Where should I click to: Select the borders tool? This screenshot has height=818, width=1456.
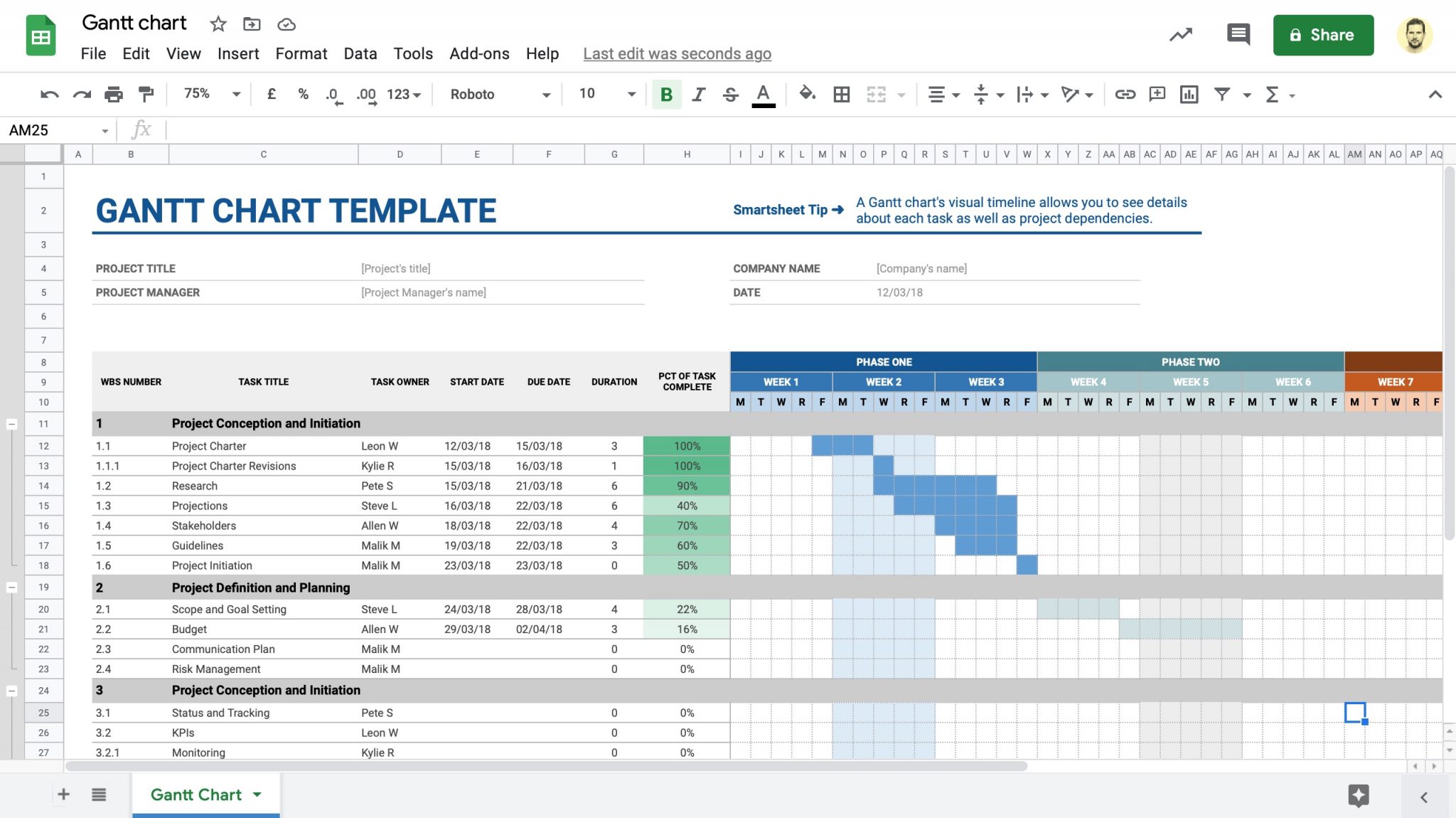(x=841, y=94)
